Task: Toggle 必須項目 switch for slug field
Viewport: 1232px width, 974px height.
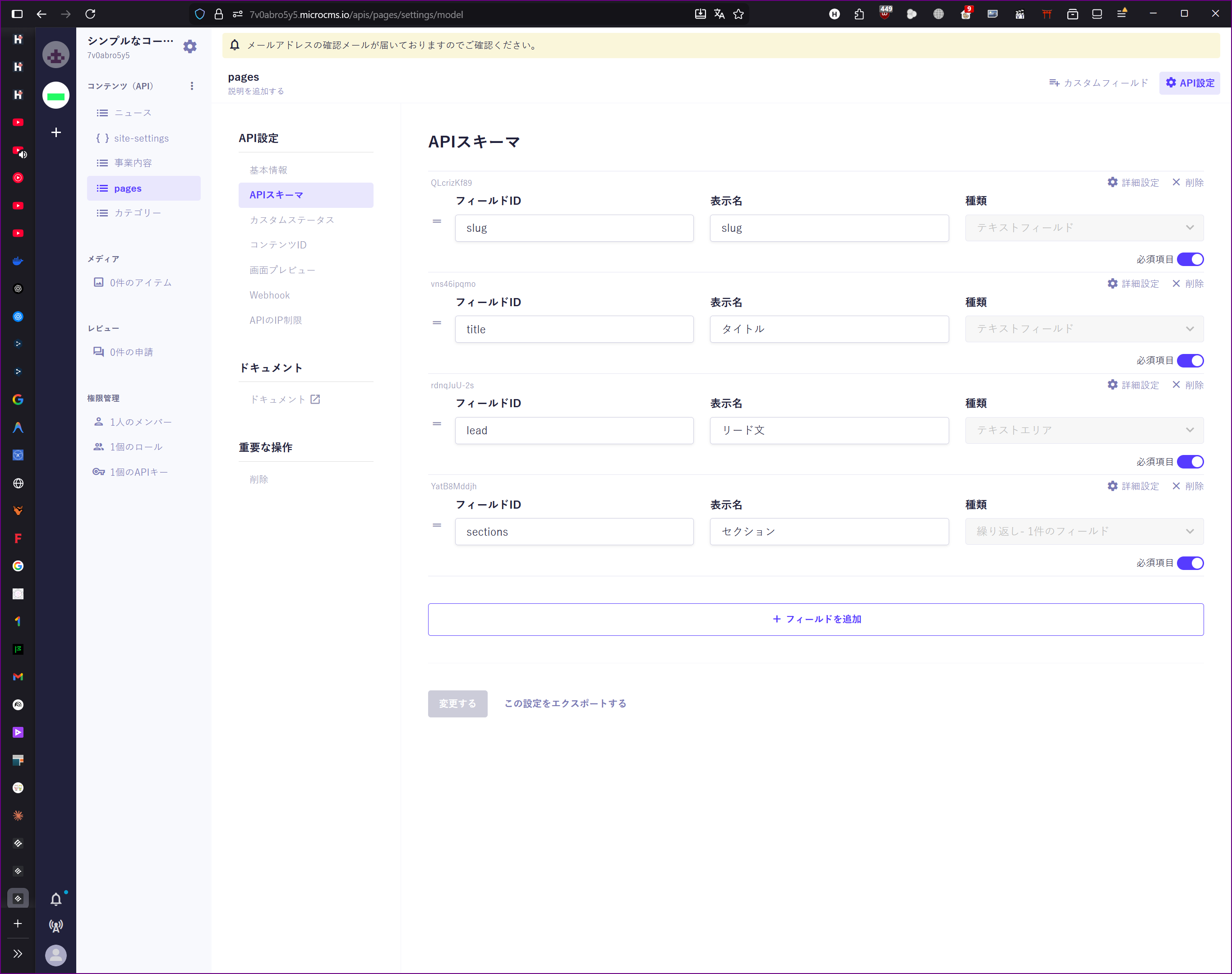Action: pyautogui.click(x=1190, y=259)
